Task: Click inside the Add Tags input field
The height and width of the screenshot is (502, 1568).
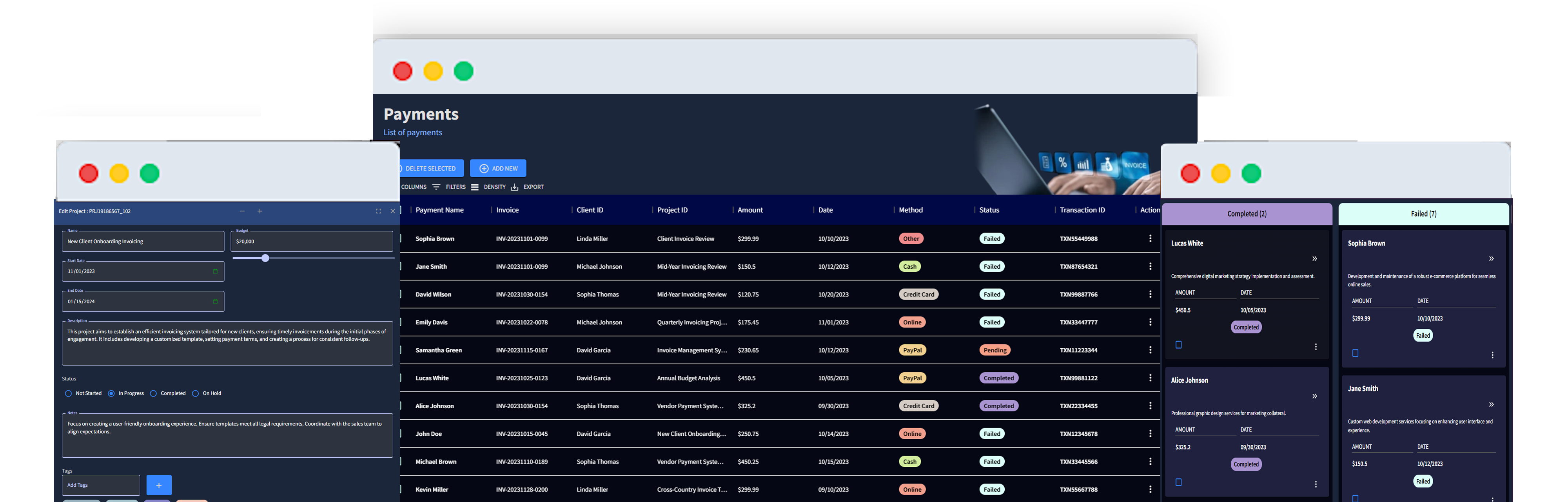Action: tap(100, 485)
